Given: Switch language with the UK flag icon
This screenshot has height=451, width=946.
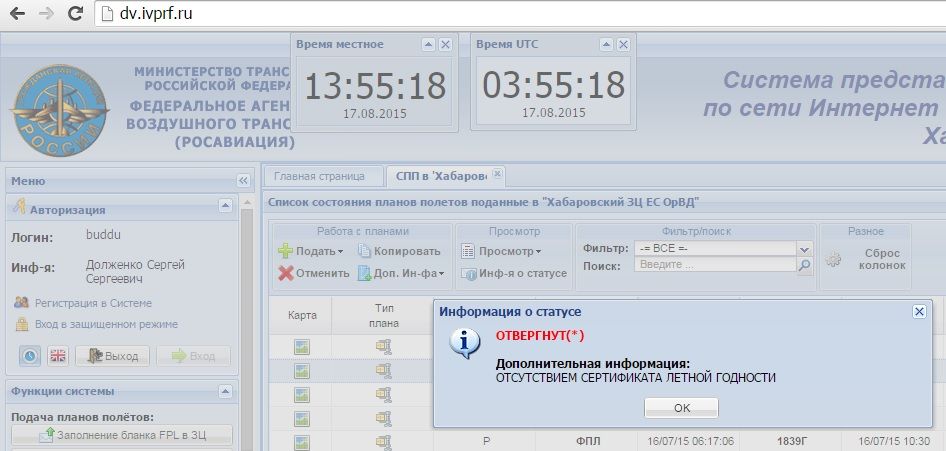Looking at the screenshot, I should [x=58, y=356].
